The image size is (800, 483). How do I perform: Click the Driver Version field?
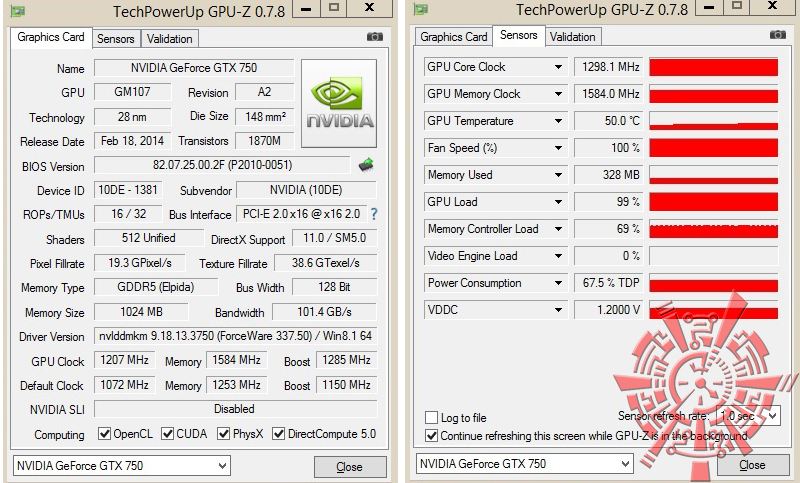(235, 336)
